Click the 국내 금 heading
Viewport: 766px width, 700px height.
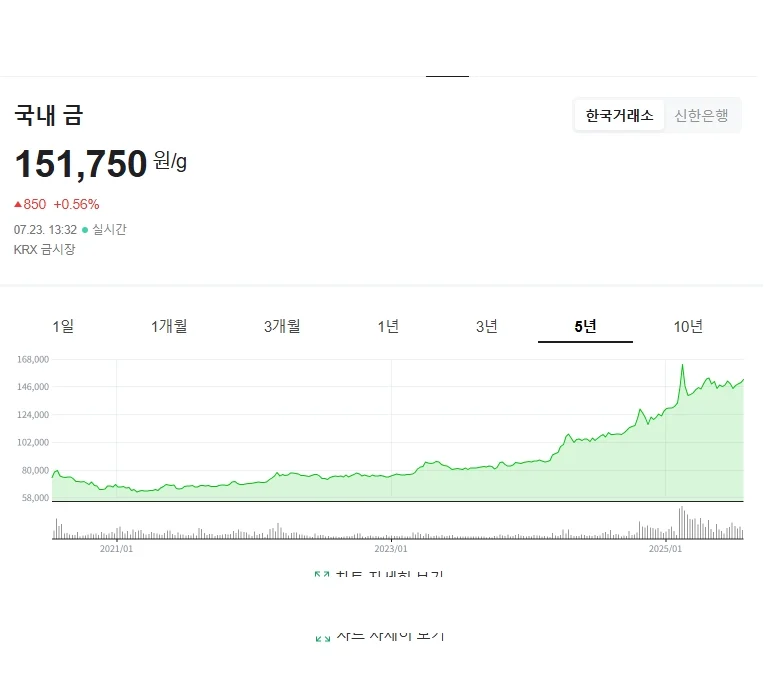pyautogui.click(x=48, y=115)
